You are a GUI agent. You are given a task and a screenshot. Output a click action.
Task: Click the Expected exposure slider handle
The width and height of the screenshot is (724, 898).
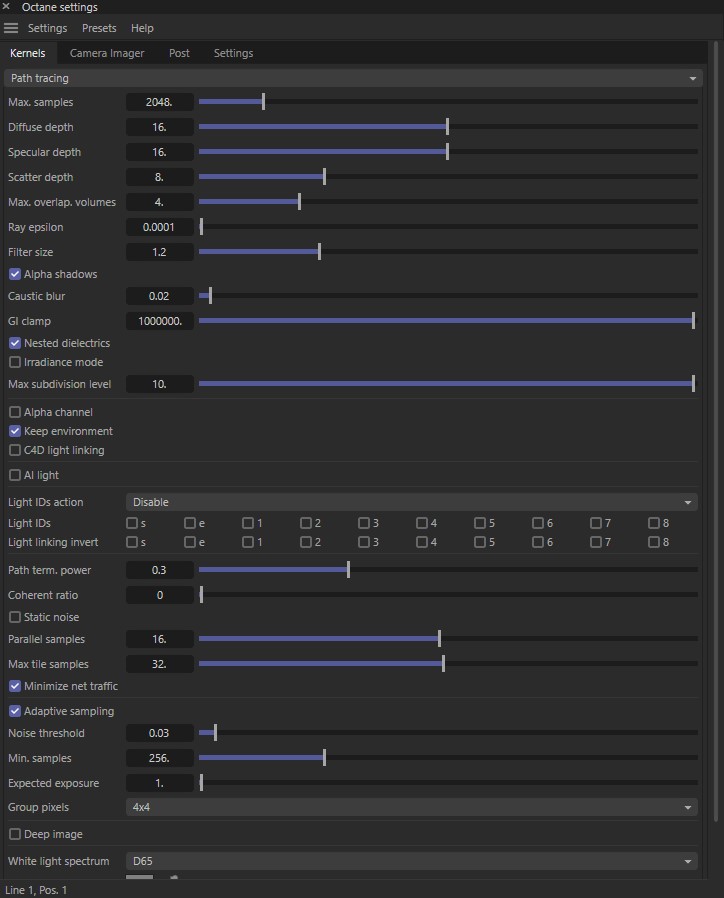pyautogui.click(x=201, y=783)
